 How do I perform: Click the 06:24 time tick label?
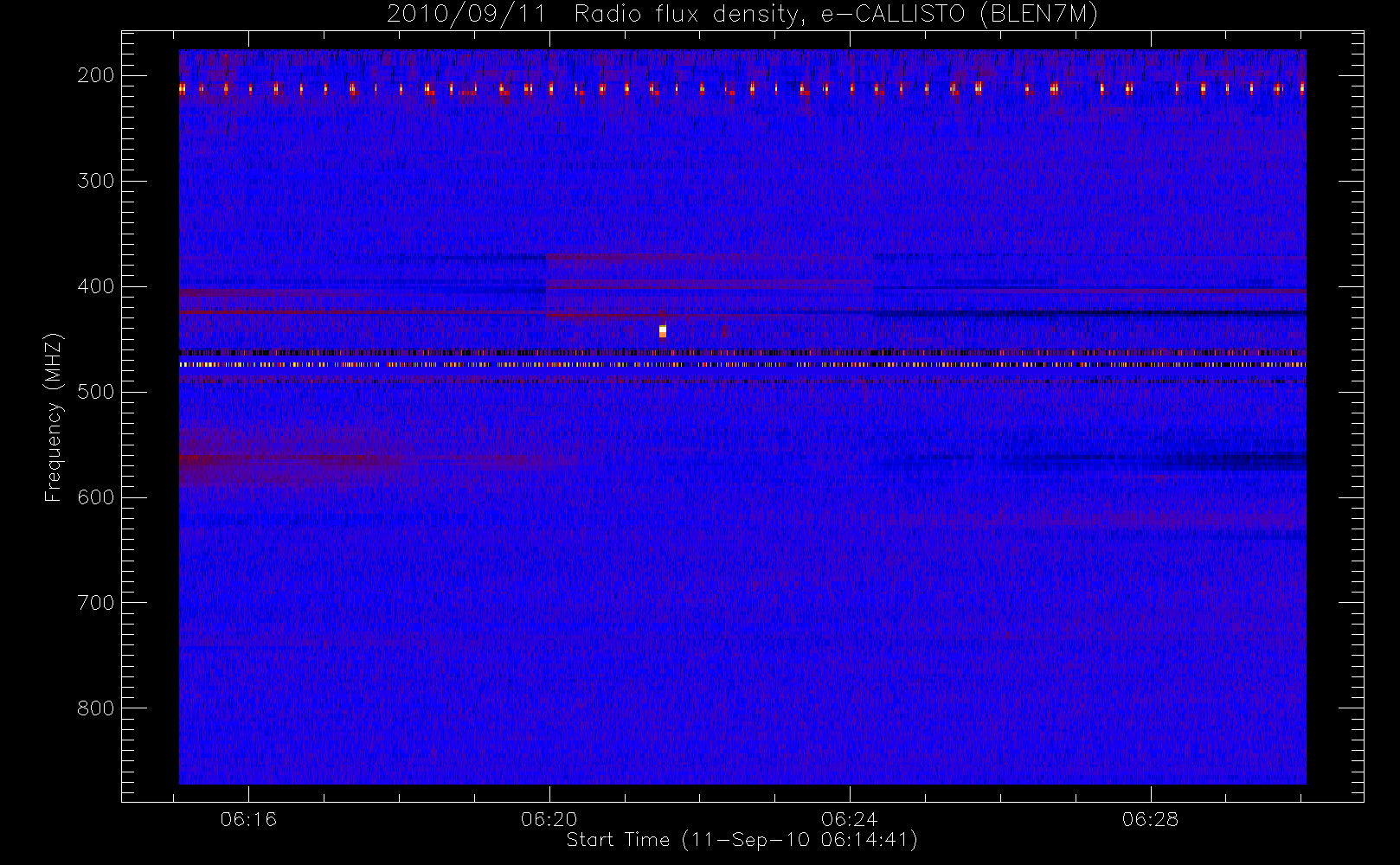(x=850, y=819)
